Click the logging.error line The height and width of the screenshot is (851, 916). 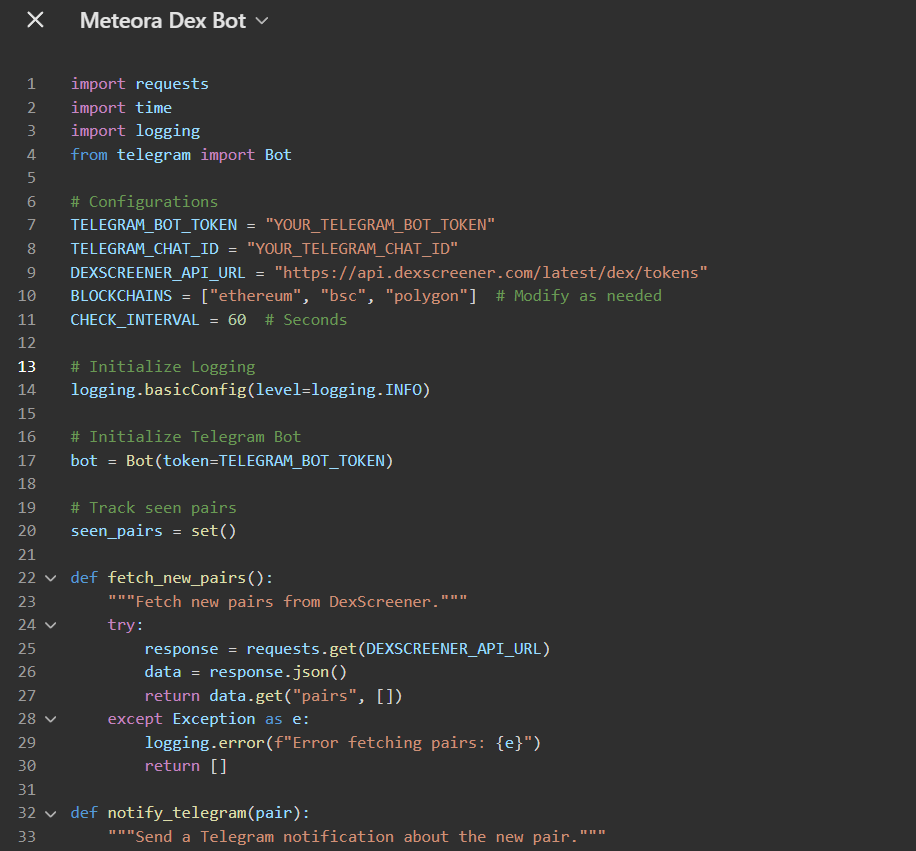[x=343, y=742]
